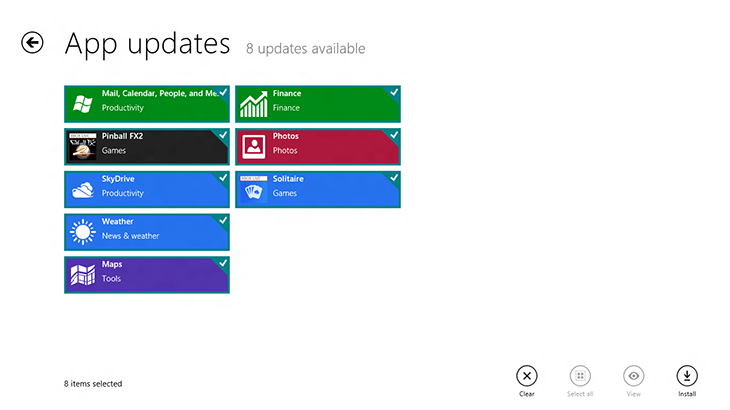The height and width of the screenshot is (410, 730).
Task: Uncheck the Maps tile checkmark
Action: coord(223,263)
